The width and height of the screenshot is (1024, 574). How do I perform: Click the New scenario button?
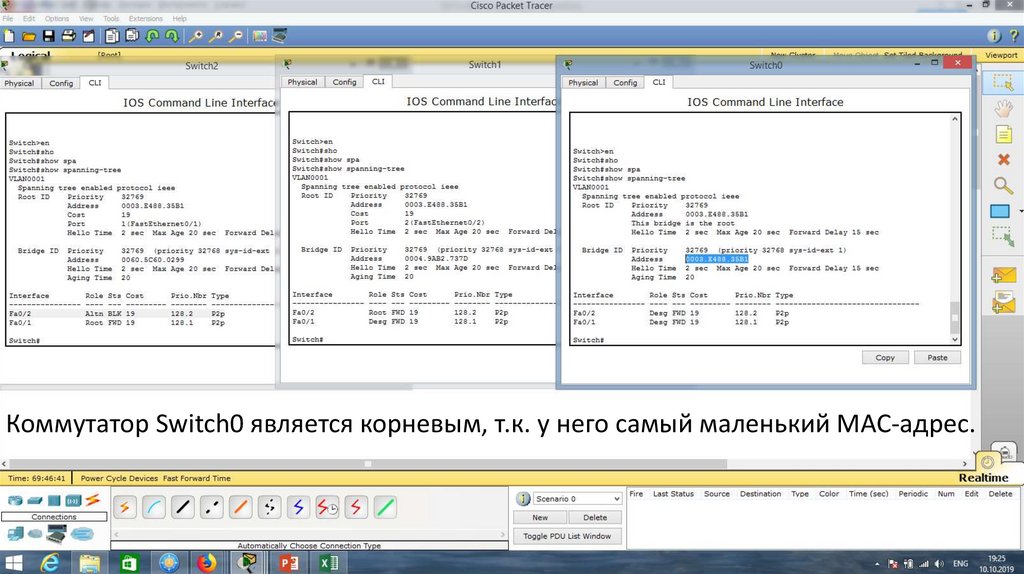[x=540, y=518]
